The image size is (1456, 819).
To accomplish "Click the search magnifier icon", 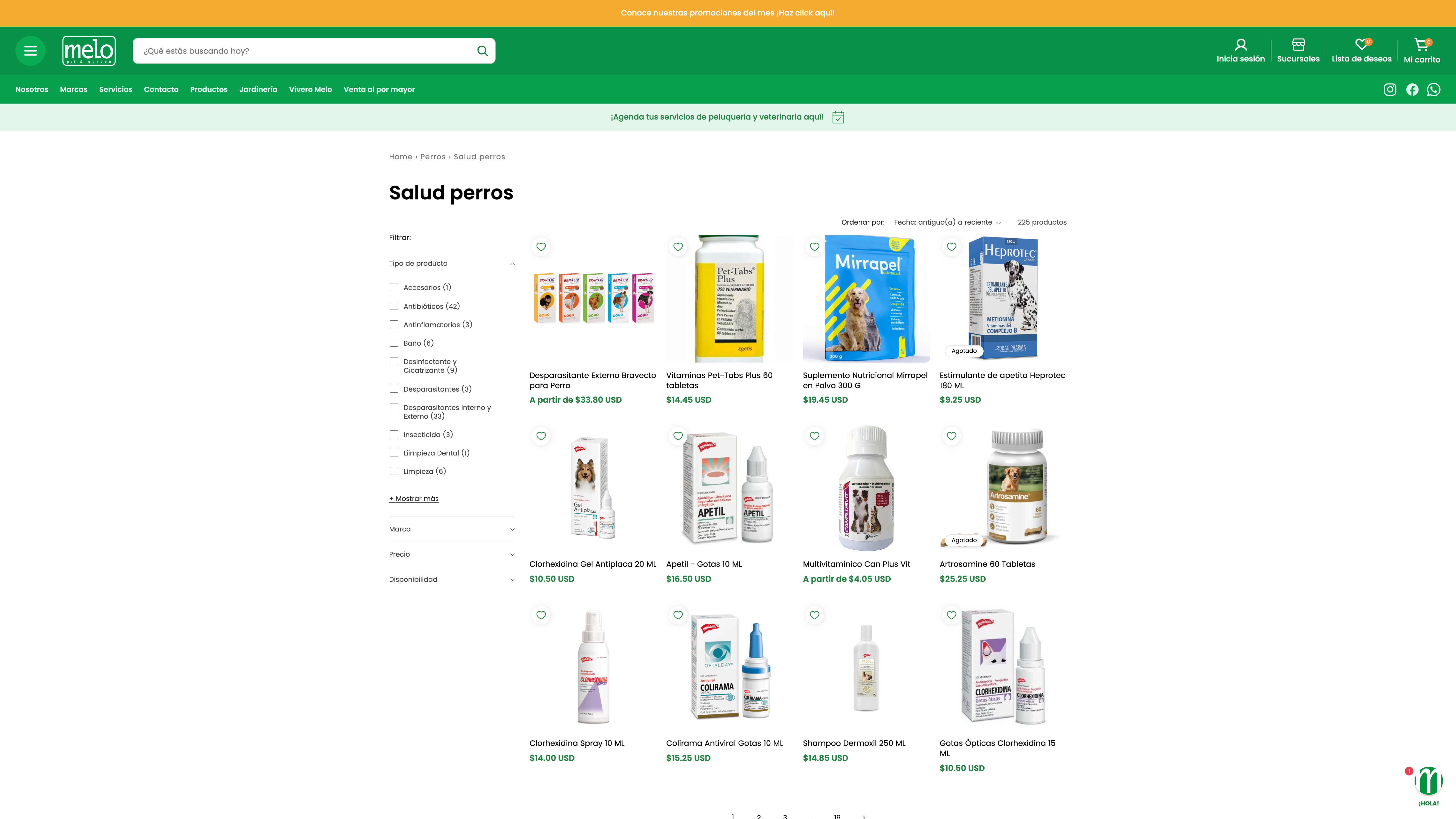I will point(482,51).
